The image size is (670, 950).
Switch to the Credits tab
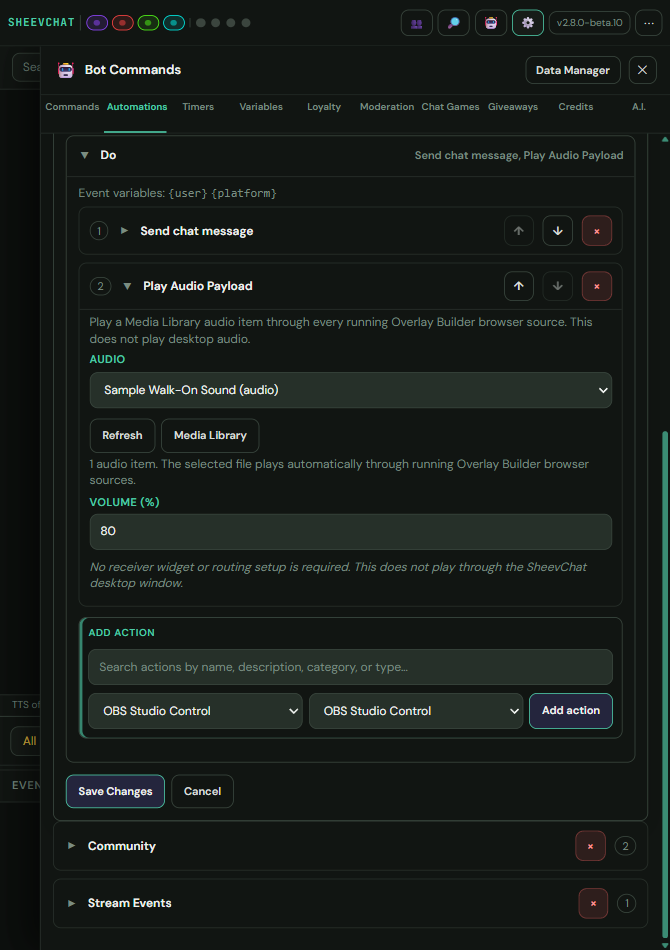point(575,107)
